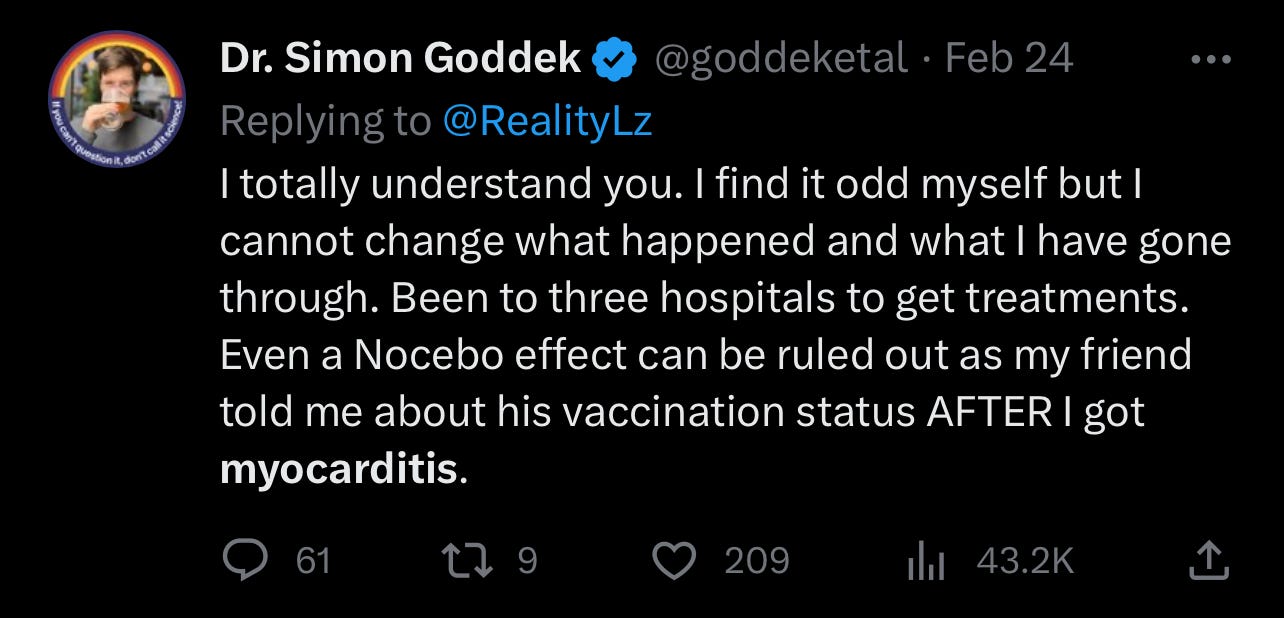Open the Feb 24 timestamp link

point(1008,60)
